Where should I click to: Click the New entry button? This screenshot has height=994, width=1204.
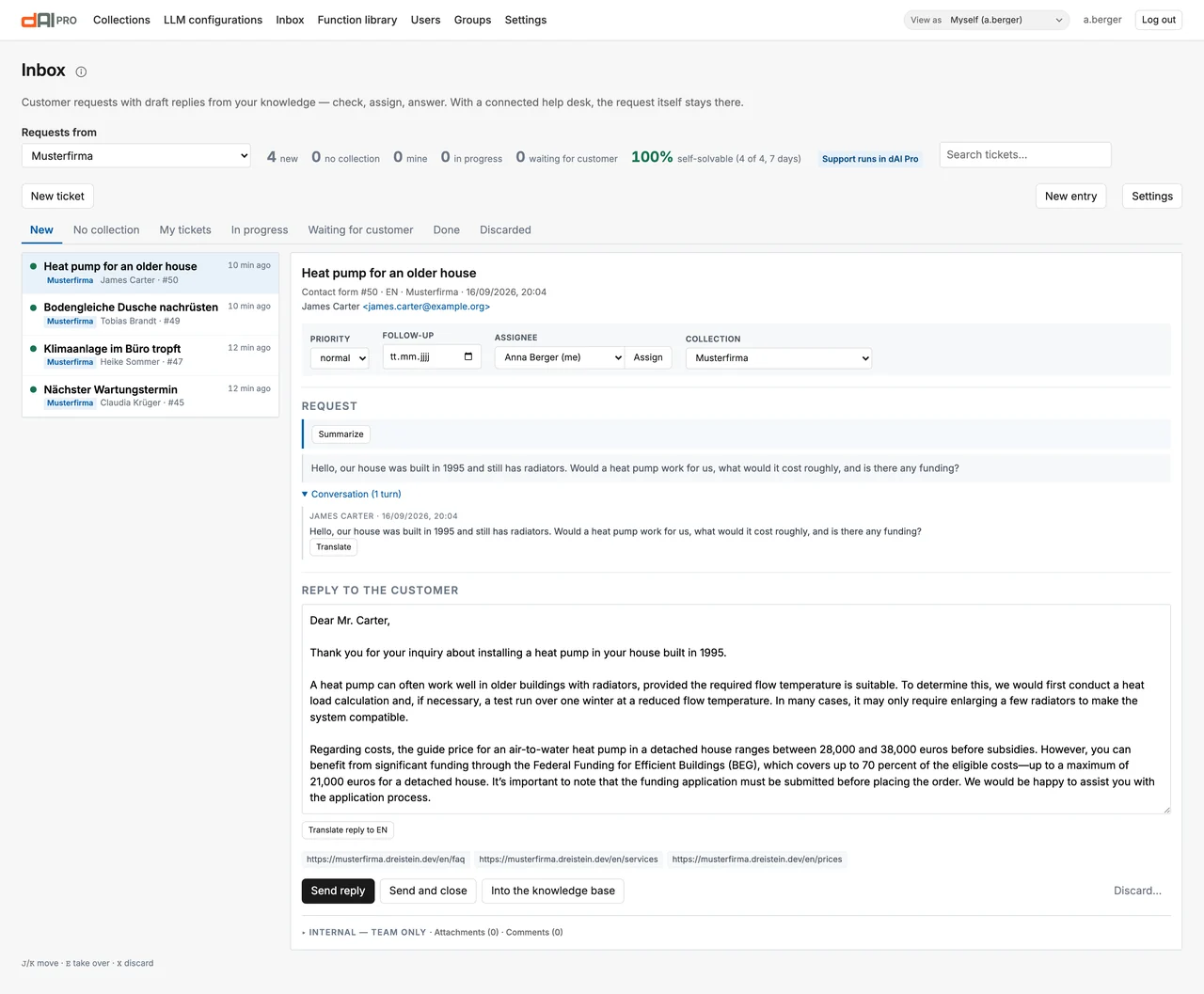pos(1070,197)
